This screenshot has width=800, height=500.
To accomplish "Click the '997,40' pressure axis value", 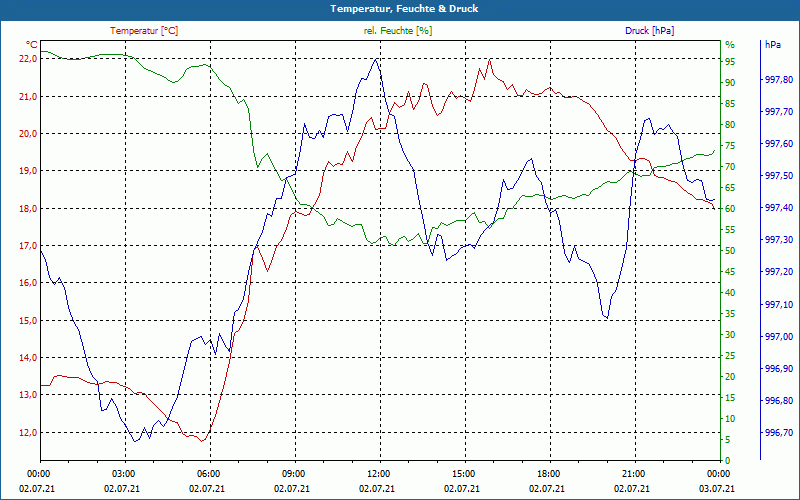I will [x=779, y=208].
